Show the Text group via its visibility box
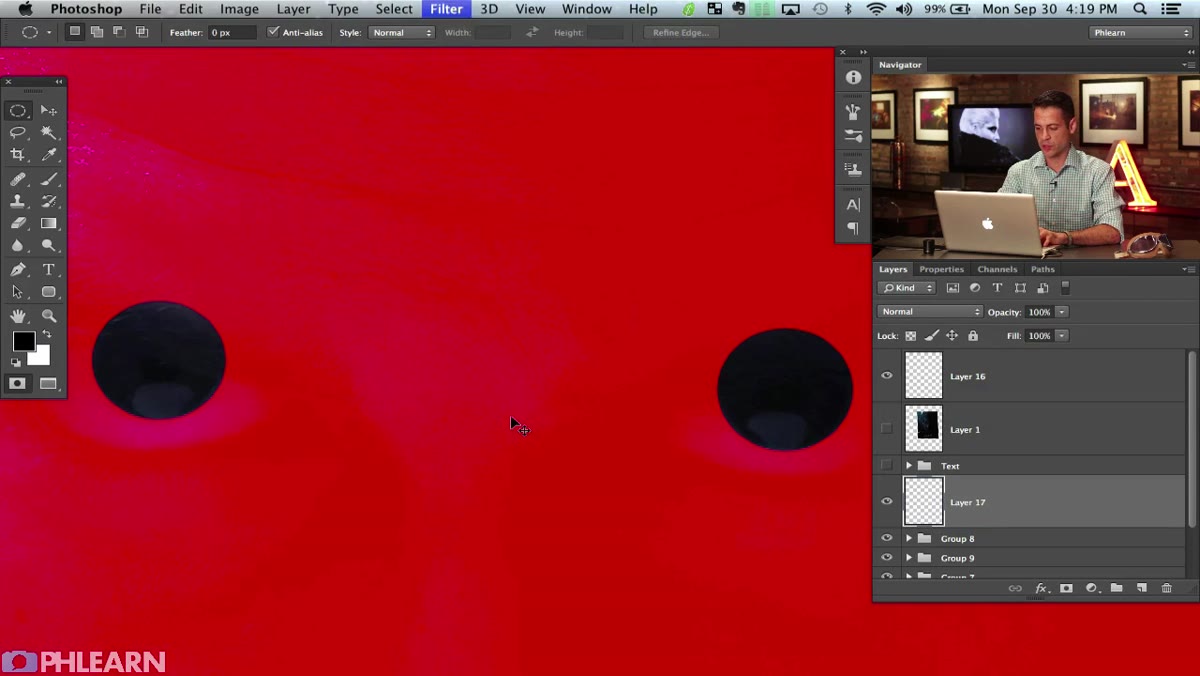 tap(886, 466)
